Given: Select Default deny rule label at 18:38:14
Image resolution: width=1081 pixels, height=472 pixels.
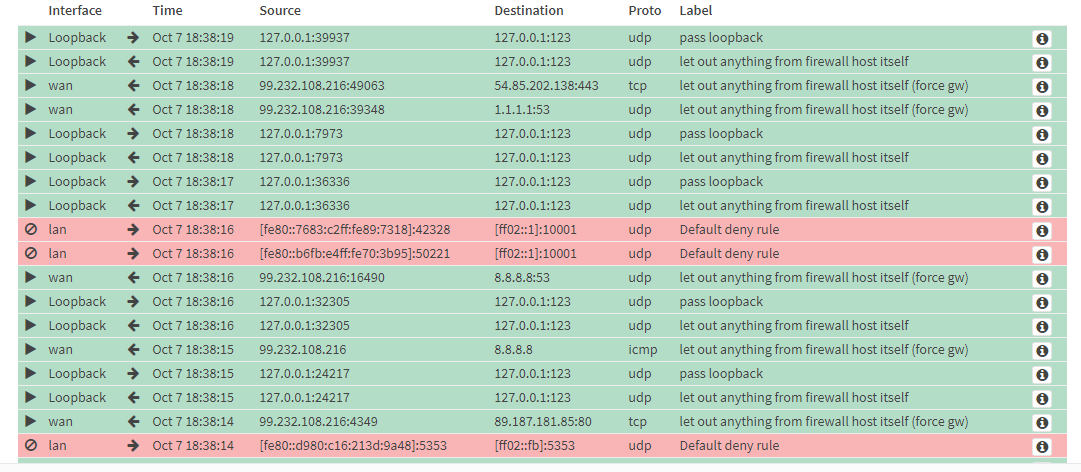Looking at the screenshot, I should click(729, 445).
